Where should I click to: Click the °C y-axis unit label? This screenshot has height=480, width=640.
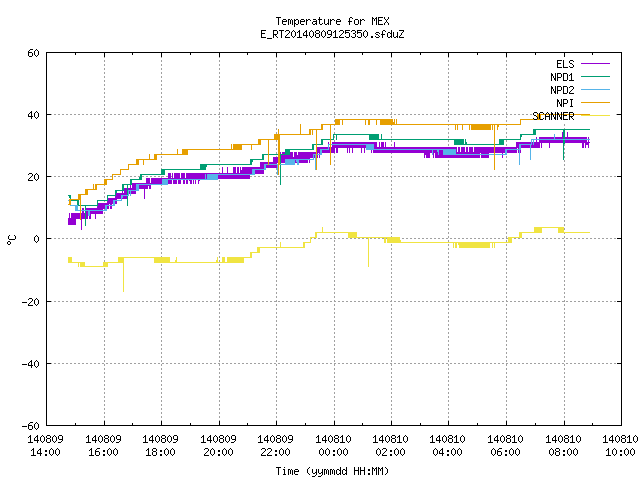(x=11, y=240)
